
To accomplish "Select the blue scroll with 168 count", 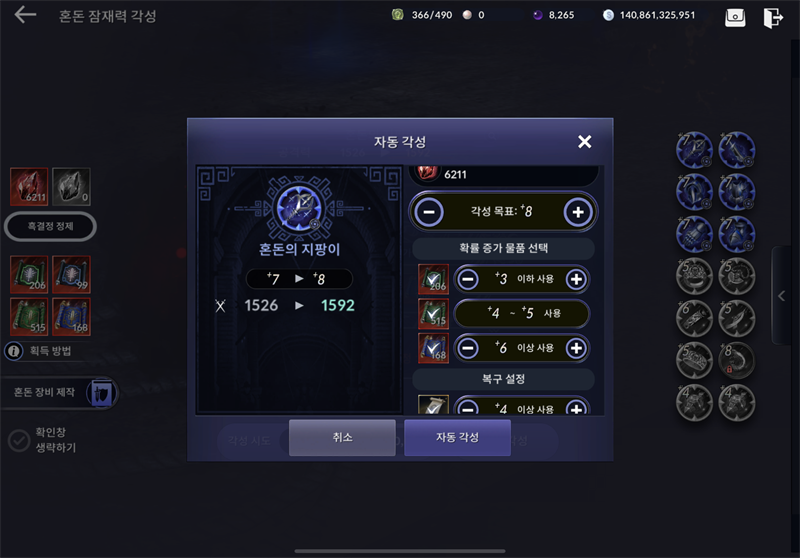I will tap(71, 317).
